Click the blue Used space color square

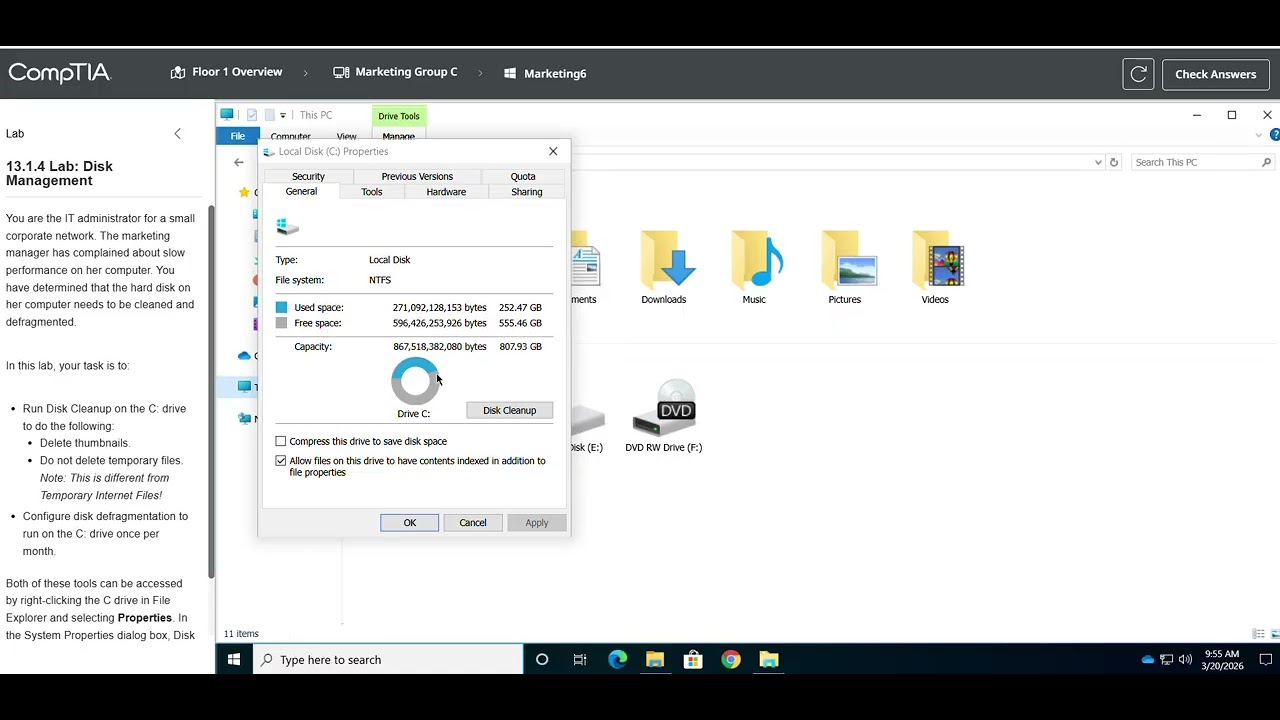click(282, 308)
